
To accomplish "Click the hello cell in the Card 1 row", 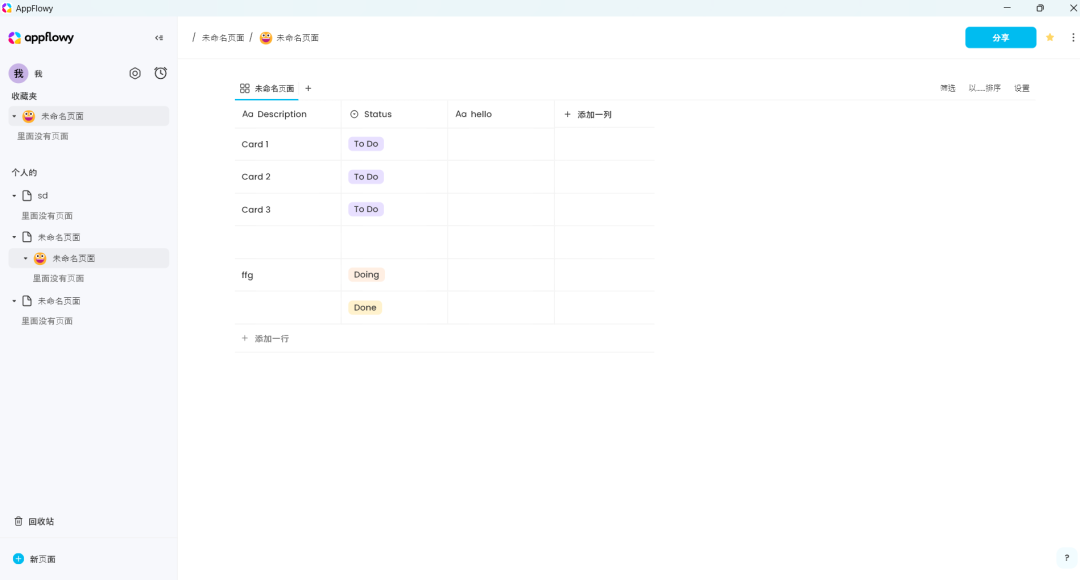I will click(x=501, y=144).
